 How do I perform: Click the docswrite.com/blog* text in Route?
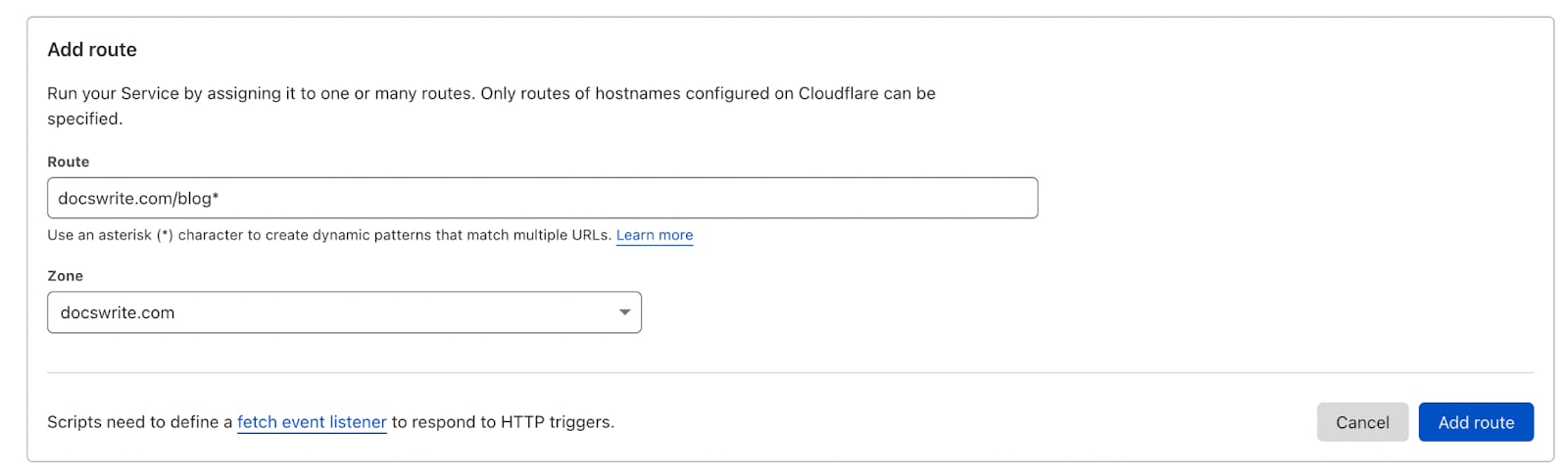pos(138,198)
